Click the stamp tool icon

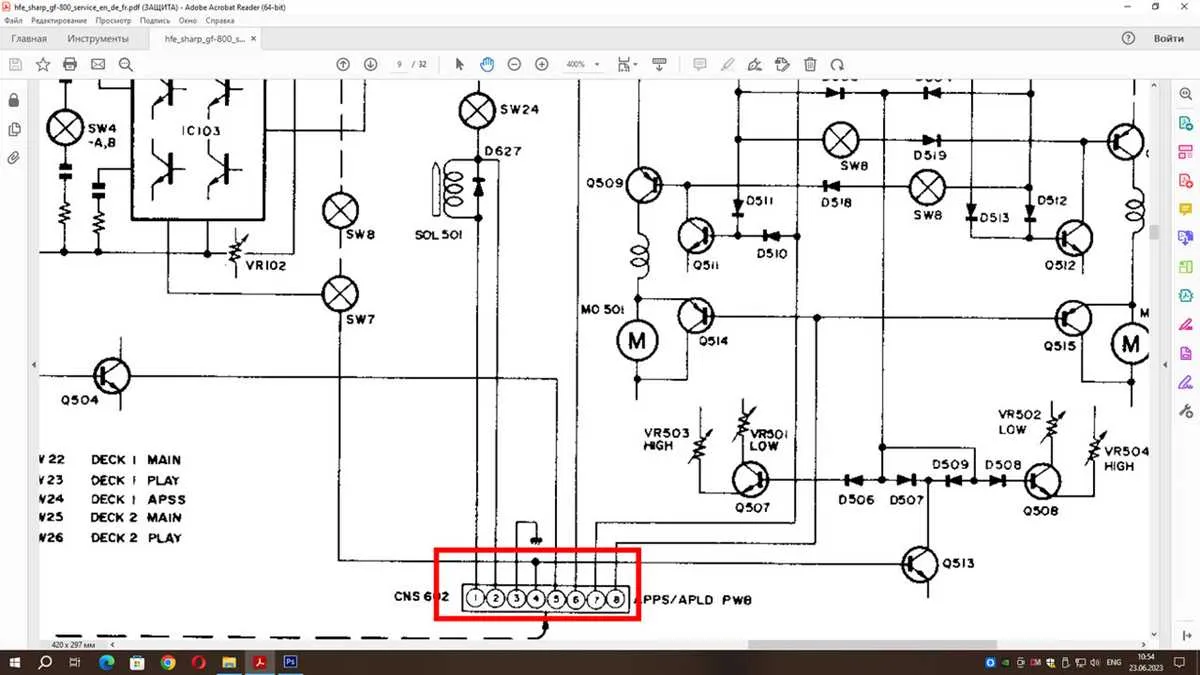coord(783,64)
